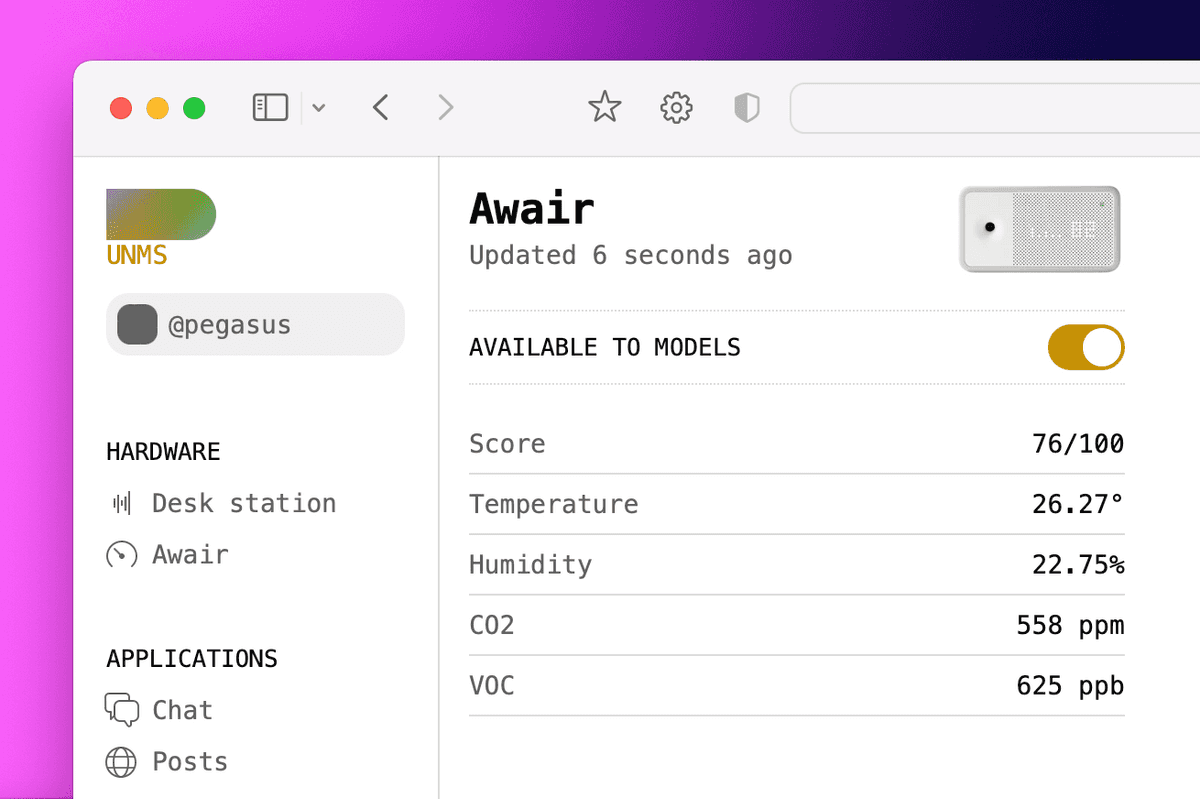Disable the Available to Models switch
The image size is (1200, 799).
tap(1086, 347)
